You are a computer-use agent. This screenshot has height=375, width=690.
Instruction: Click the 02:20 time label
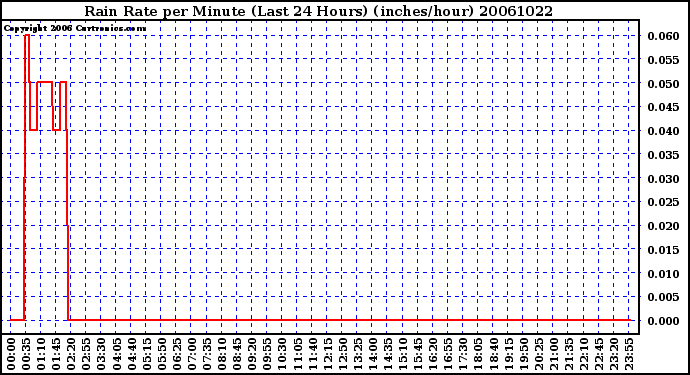click(71, 354)
